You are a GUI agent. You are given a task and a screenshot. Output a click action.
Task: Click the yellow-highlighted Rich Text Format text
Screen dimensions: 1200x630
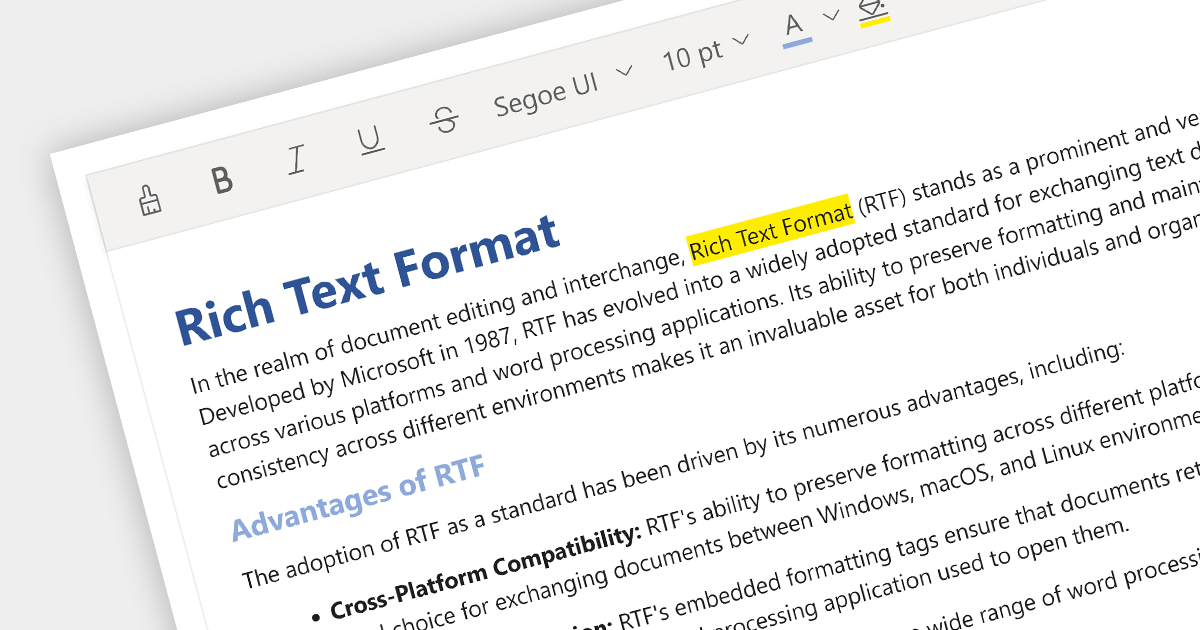(770, 228)
